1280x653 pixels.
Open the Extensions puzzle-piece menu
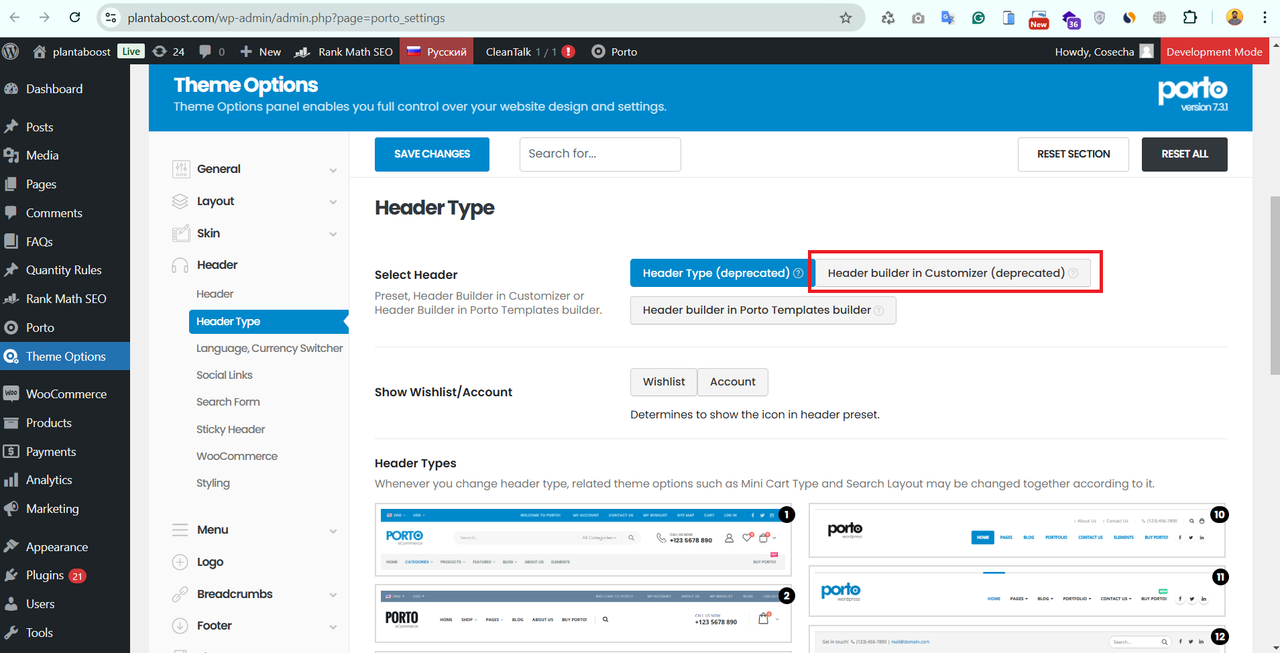pyautogui.click(x=1190, y=17)
